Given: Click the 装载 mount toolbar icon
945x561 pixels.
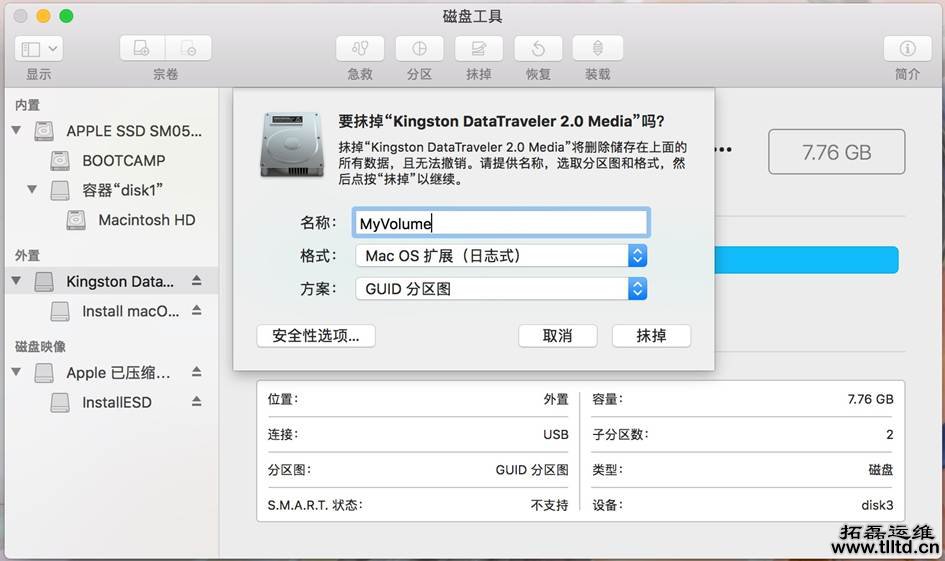Looking at the screenshot, I should point(597,48).
